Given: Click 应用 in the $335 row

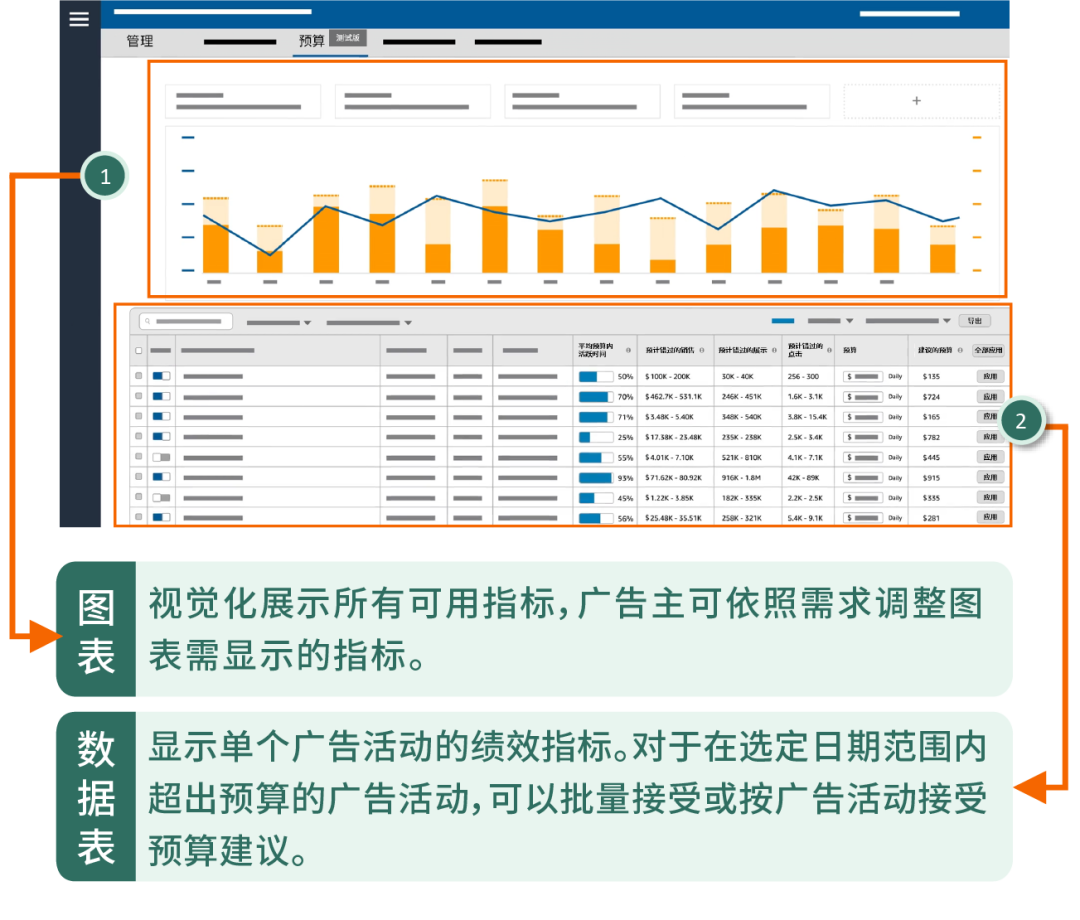Looking at the screenshot, I should (990, 497).
